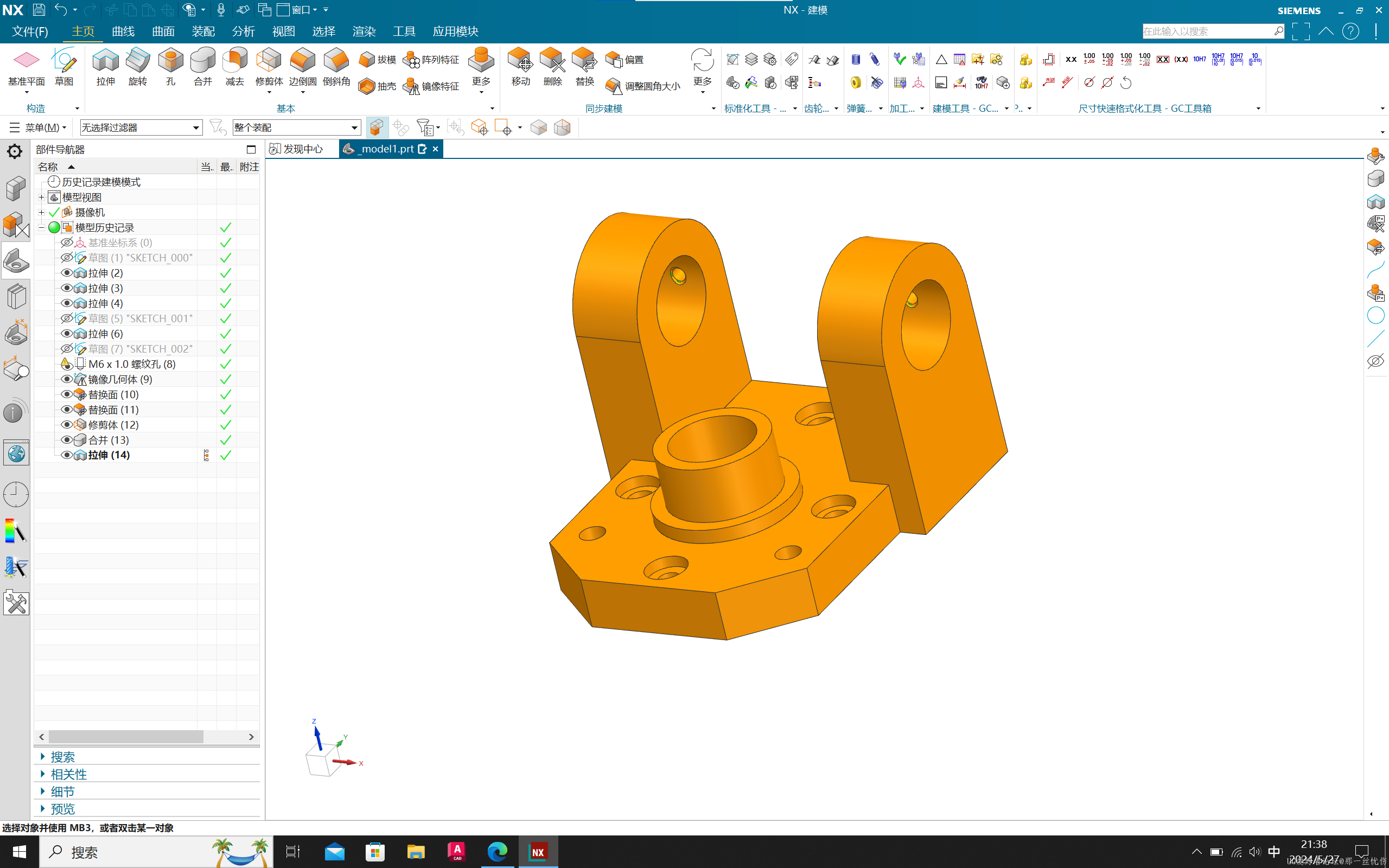
Task: Open 更多 in the 同步建模 group
Action: point(702,70)
